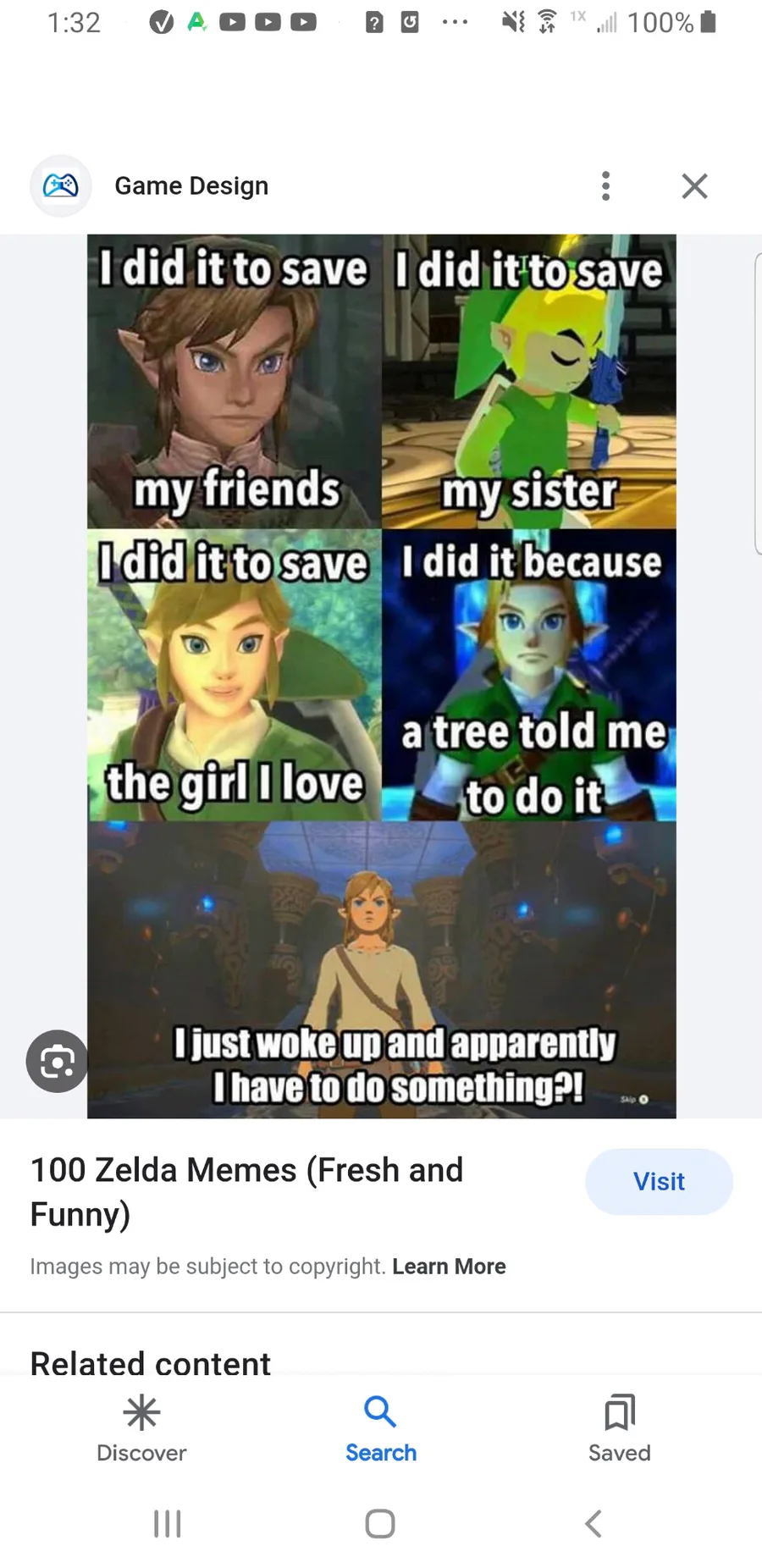Open the three-dot more options menu
This screenshot has height=1568, width=762.
(x=605, y=185)
